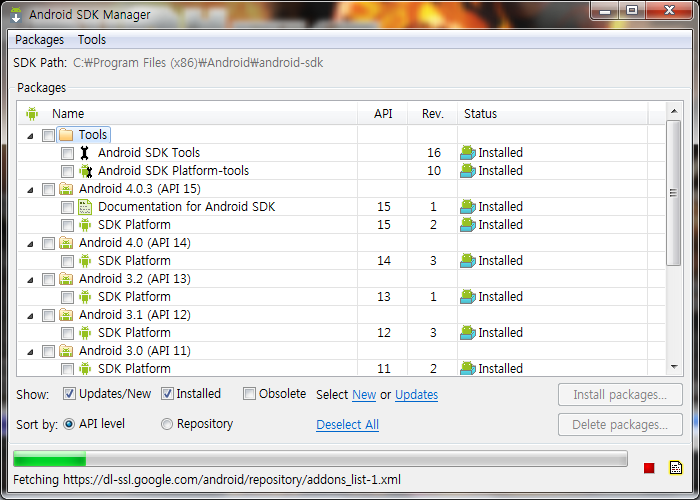
Task: Click the green fetch progress bar
Action: tap(320, 459)
